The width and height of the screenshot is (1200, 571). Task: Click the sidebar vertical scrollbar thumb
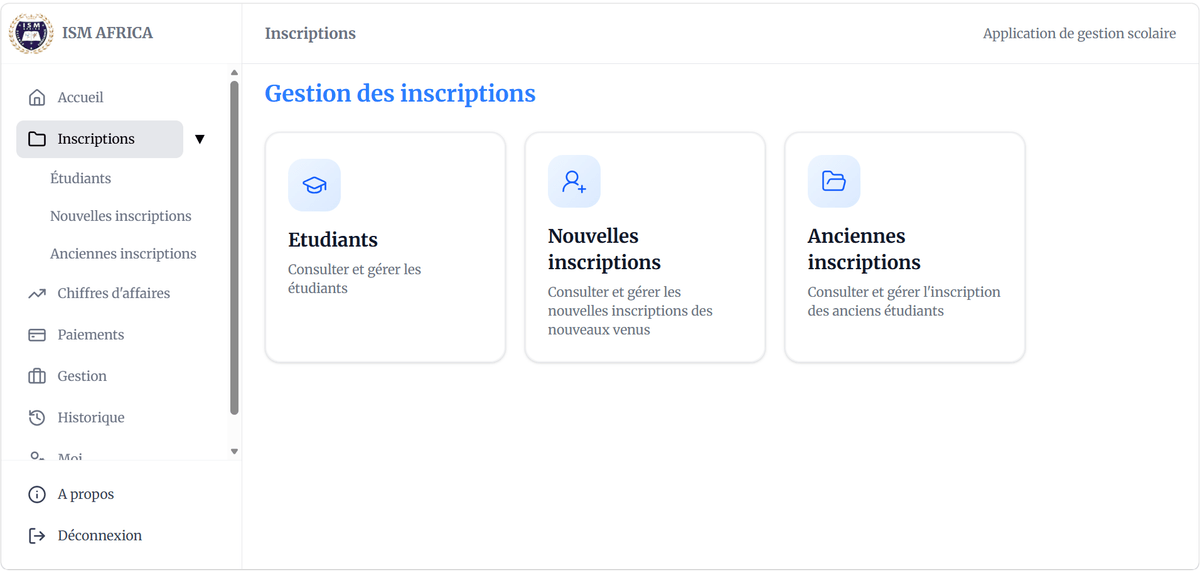235,247
